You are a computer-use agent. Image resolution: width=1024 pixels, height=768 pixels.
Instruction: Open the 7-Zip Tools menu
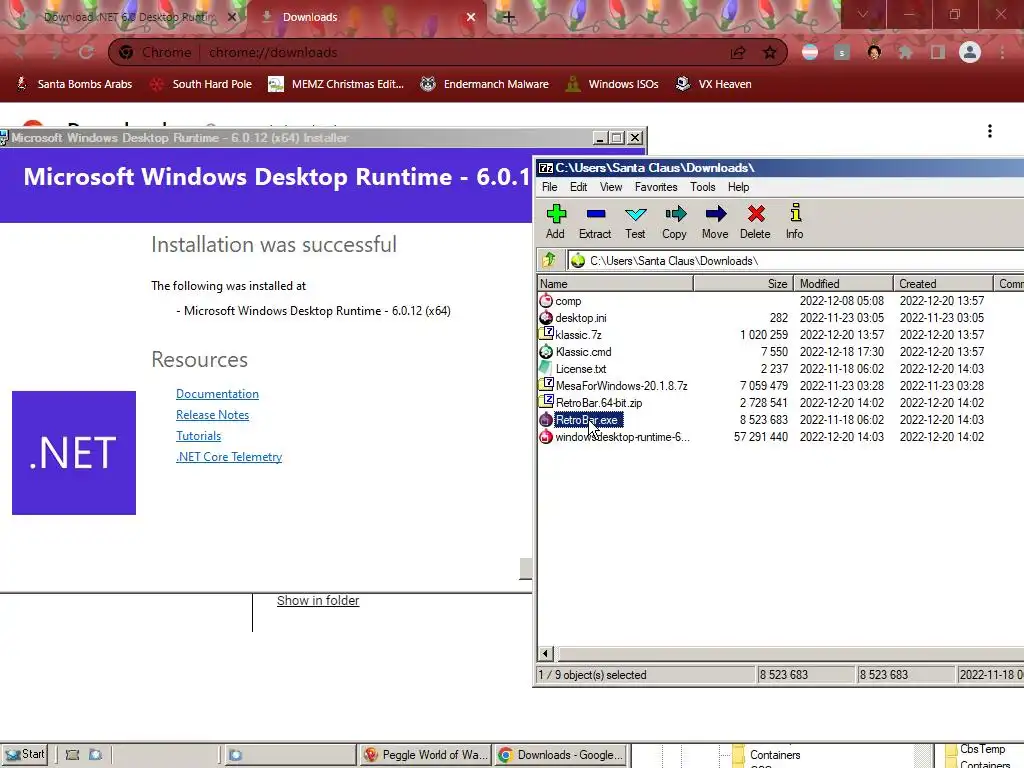(x=703, y=187)
